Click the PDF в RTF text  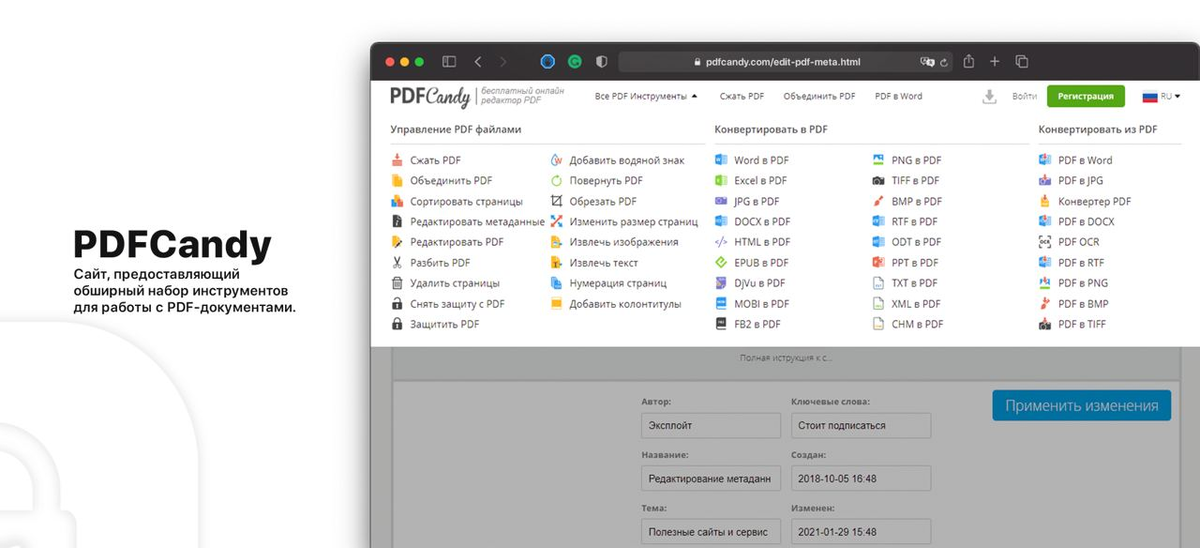[x=1081, y=263]
